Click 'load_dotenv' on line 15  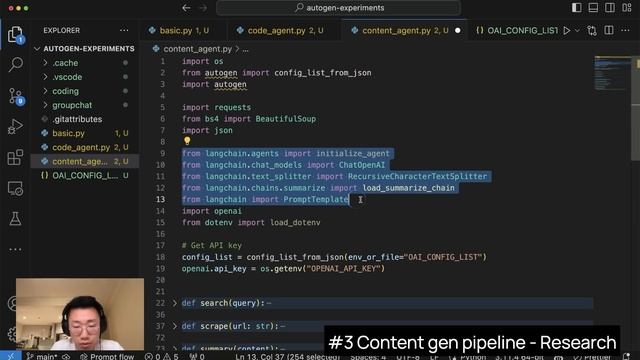[295, 222]
